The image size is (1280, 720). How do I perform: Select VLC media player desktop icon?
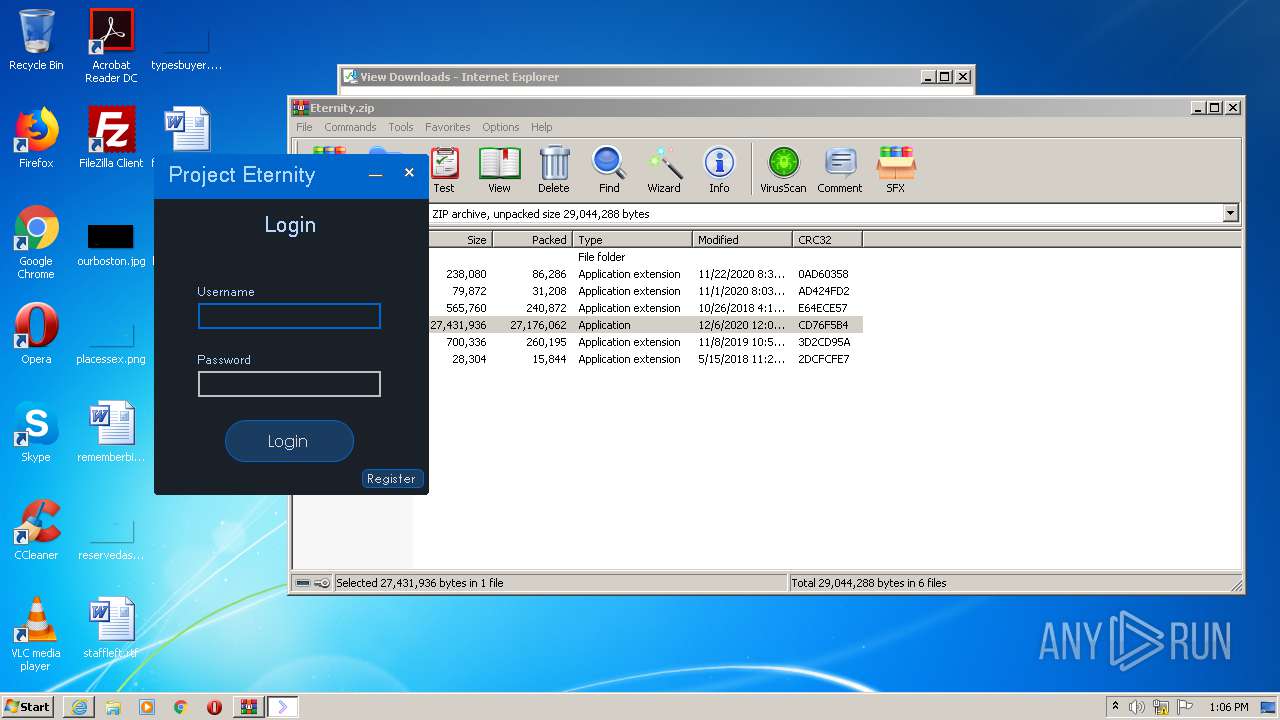click(x=36, y=635)
